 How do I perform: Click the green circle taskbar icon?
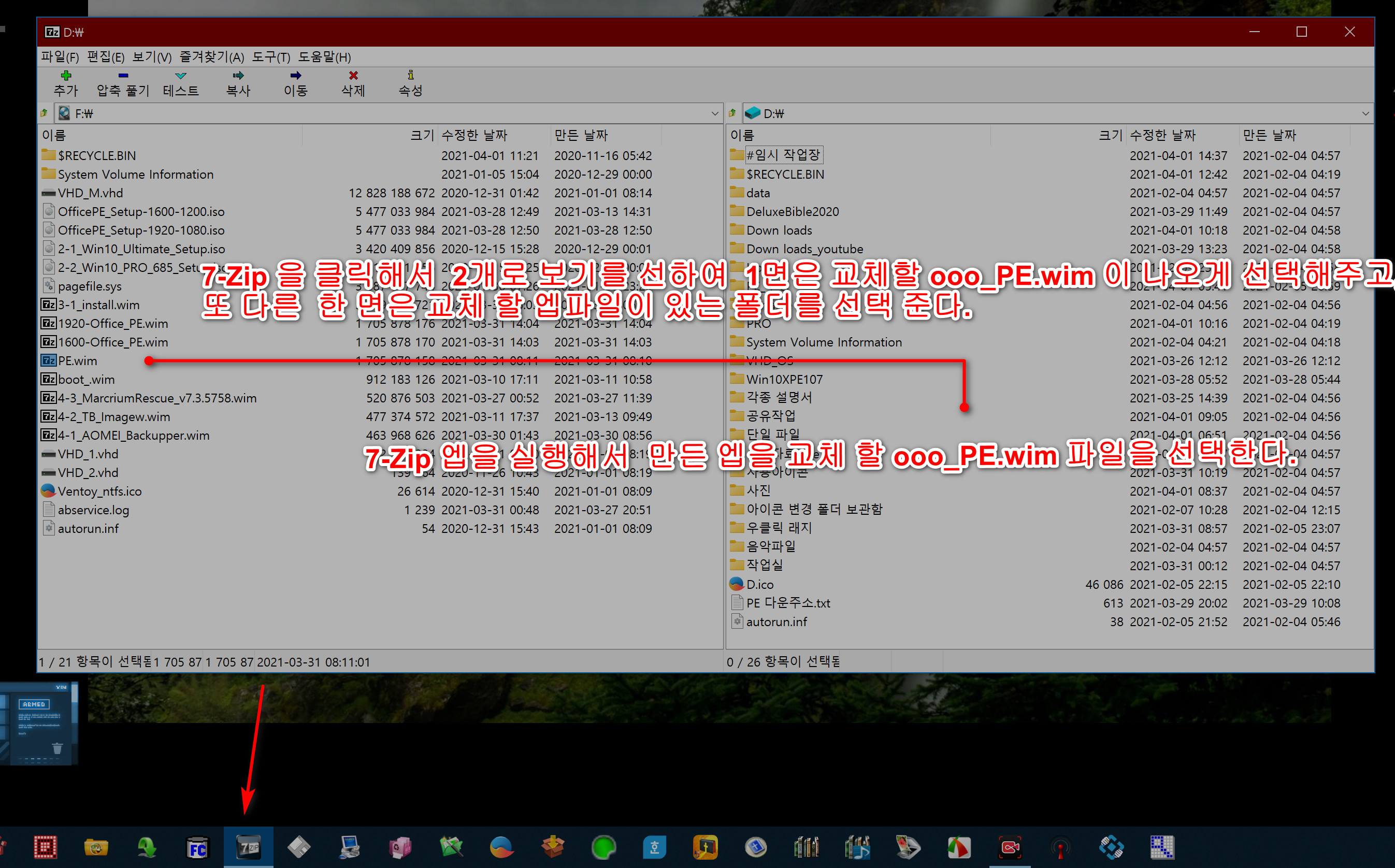[x=603, y=847]
